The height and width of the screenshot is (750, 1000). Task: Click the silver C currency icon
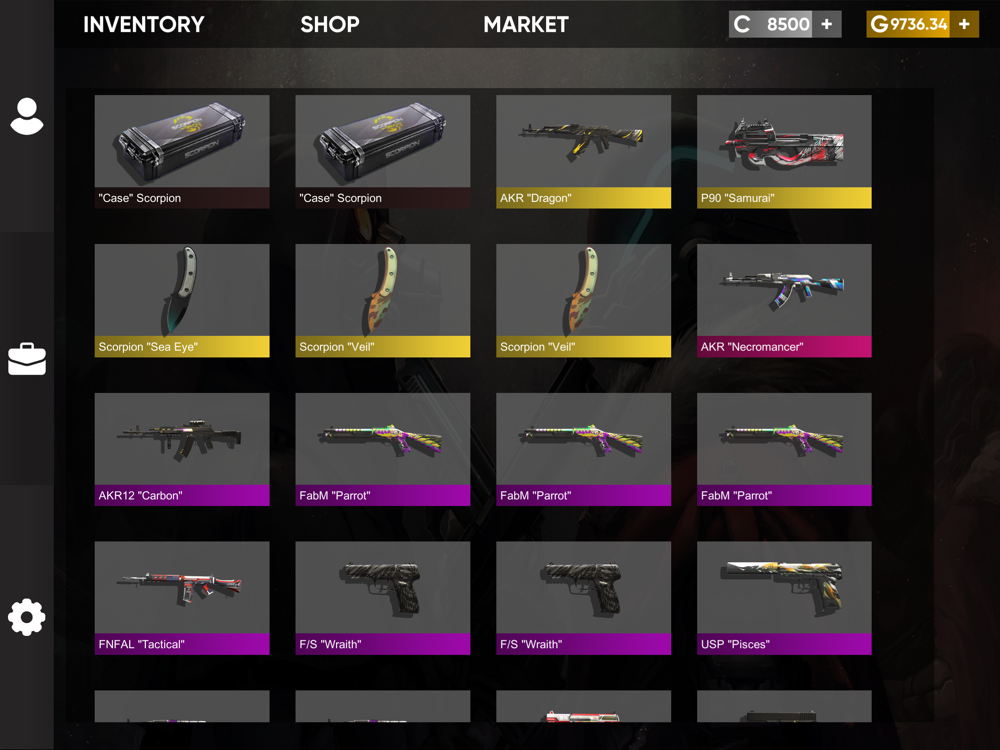point(742,24)
